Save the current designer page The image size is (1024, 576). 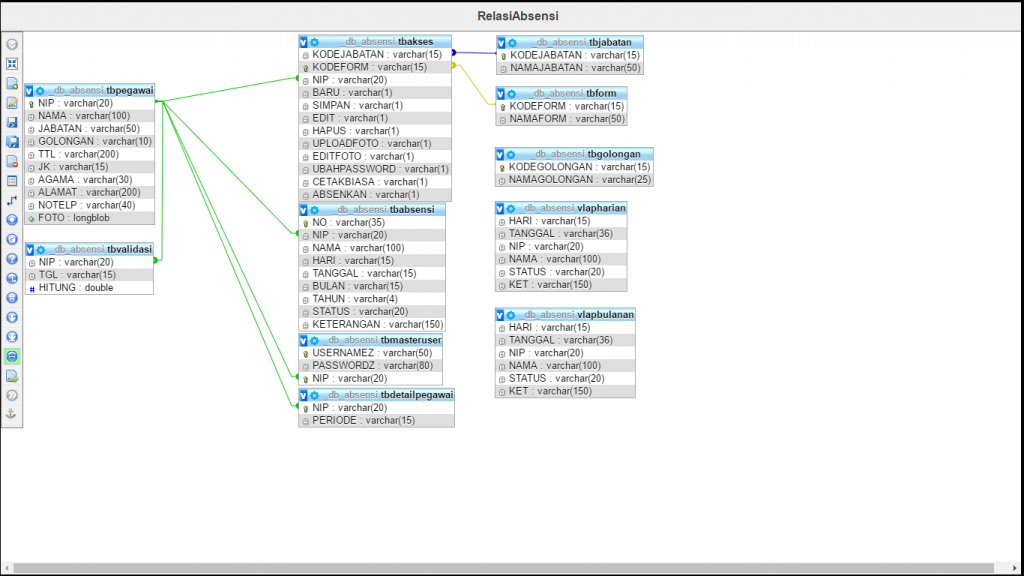(x=12, y=122)
